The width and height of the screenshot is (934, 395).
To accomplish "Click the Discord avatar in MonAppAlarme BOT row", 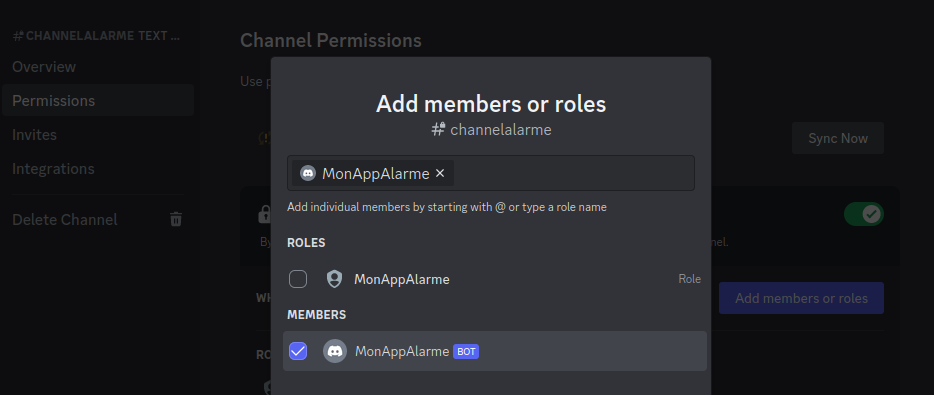I will pyautogui.click(x=335, y=351).
